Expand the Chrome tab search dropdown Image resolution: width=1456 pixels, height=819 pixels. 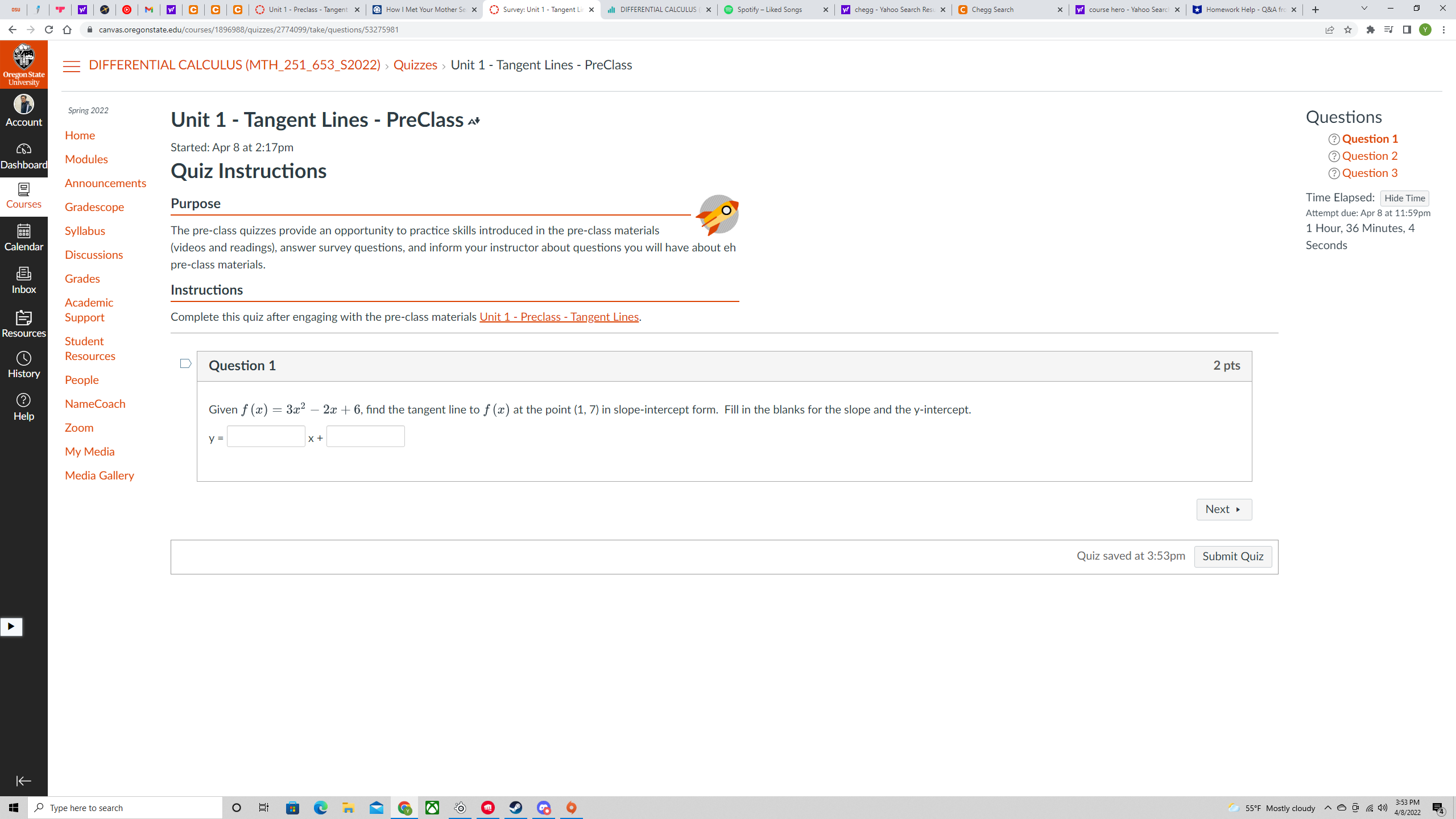point(1363,9)
